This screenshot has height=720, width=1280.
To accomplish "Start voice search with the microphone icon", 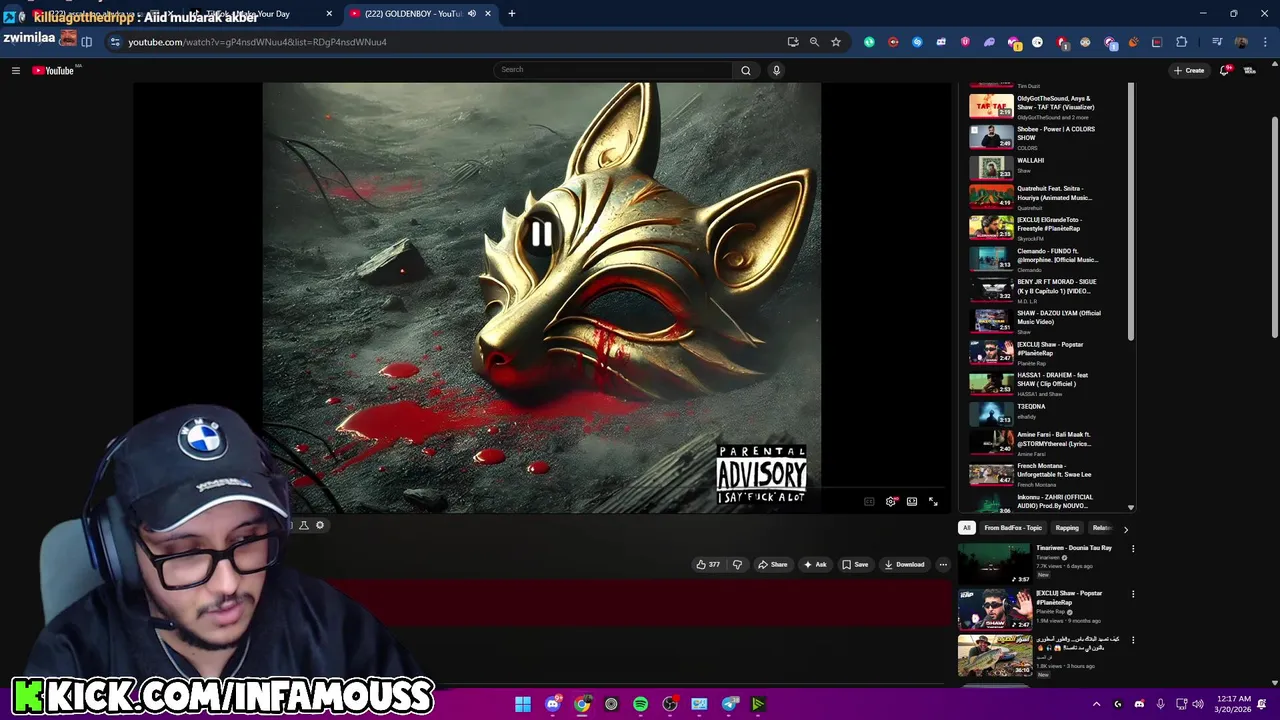I will point(776,70).
